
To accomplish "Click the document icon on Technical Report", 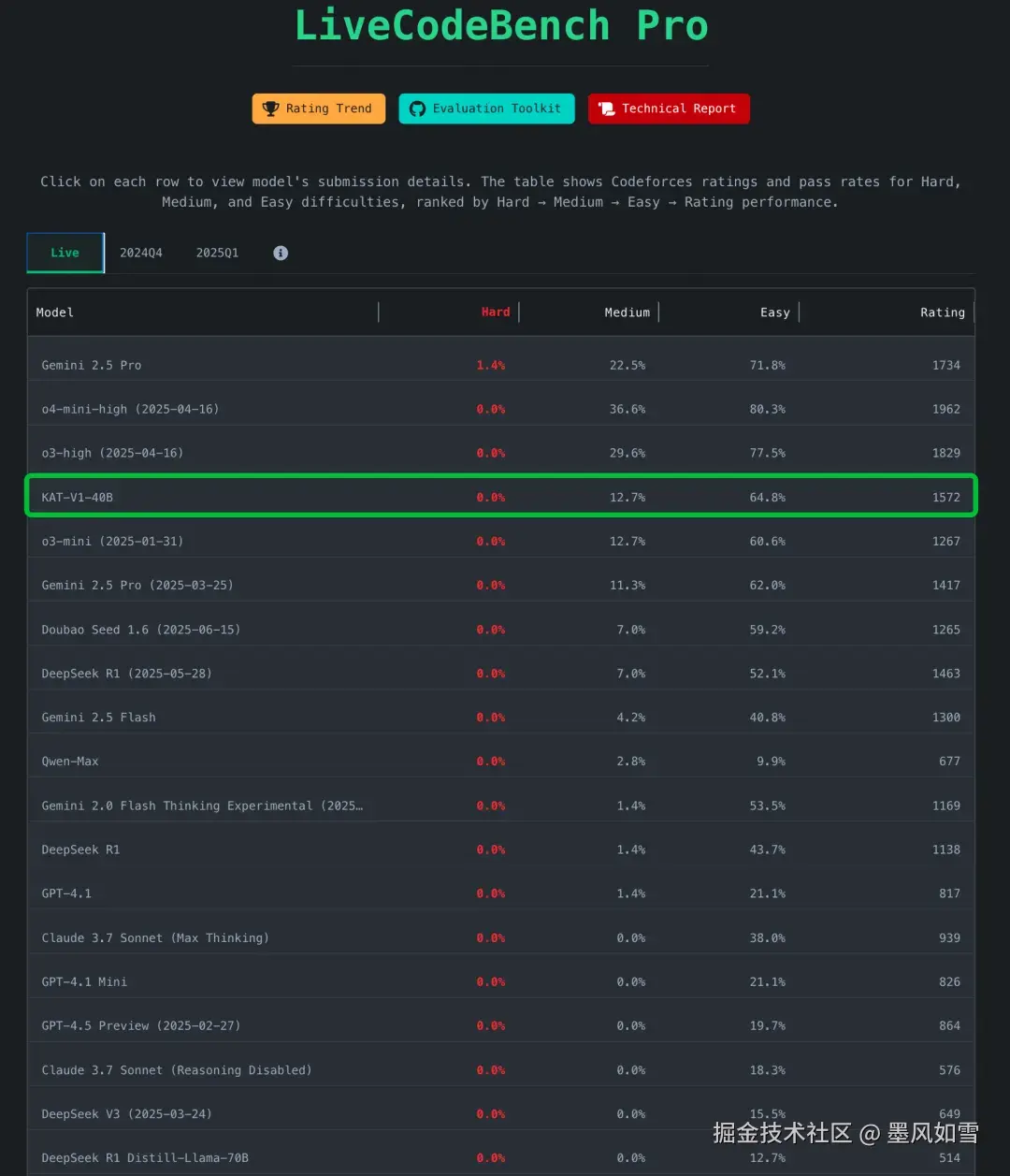I will 606,109.
